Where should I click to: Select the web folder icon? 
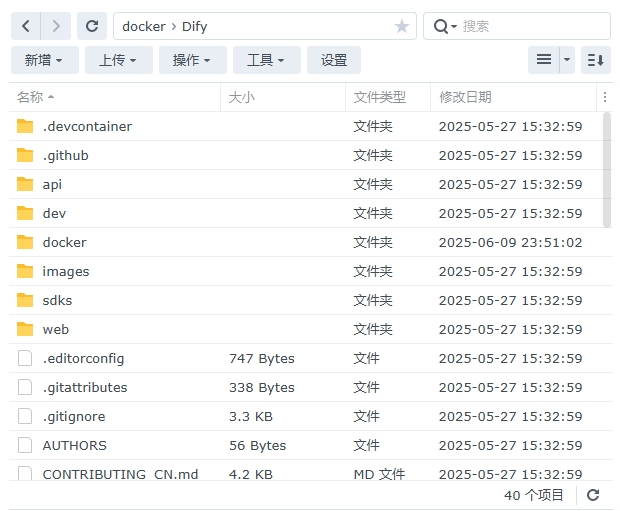[25, 329]
